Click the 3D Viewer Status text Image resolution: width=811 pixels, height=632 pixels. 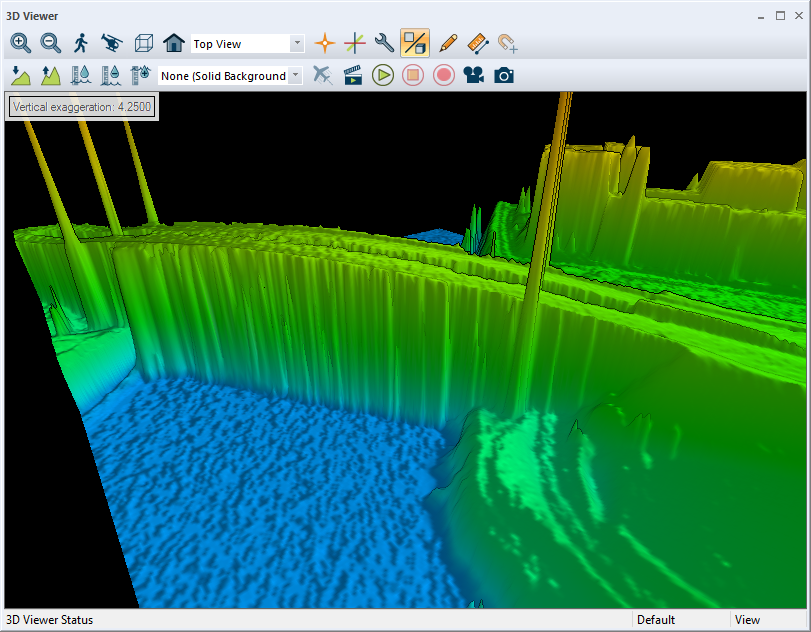pos(50,620)
